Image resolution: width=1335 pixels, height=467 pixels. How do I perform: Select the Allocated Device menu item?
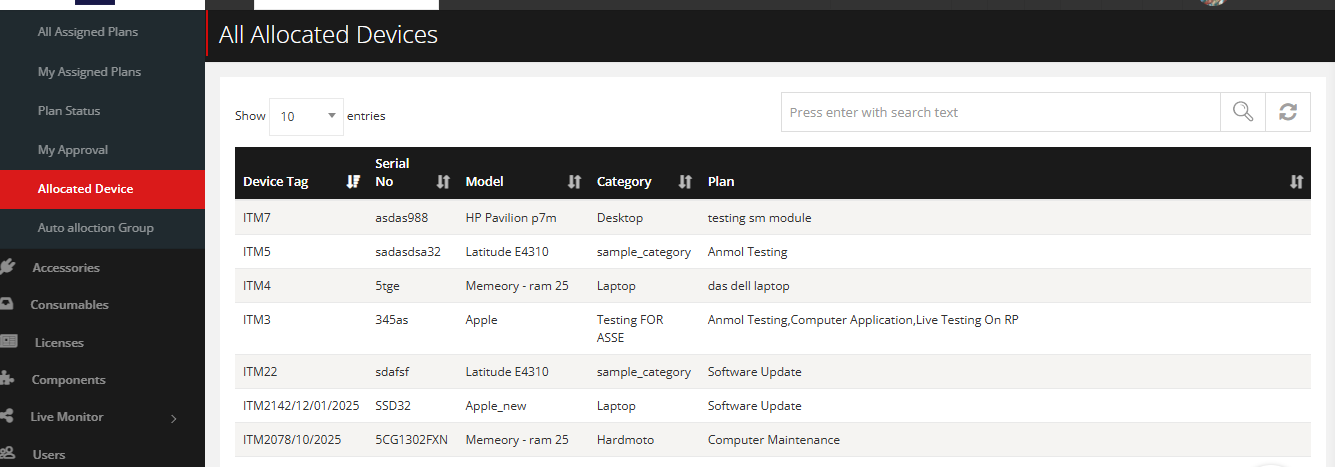(x=102, y=189)
